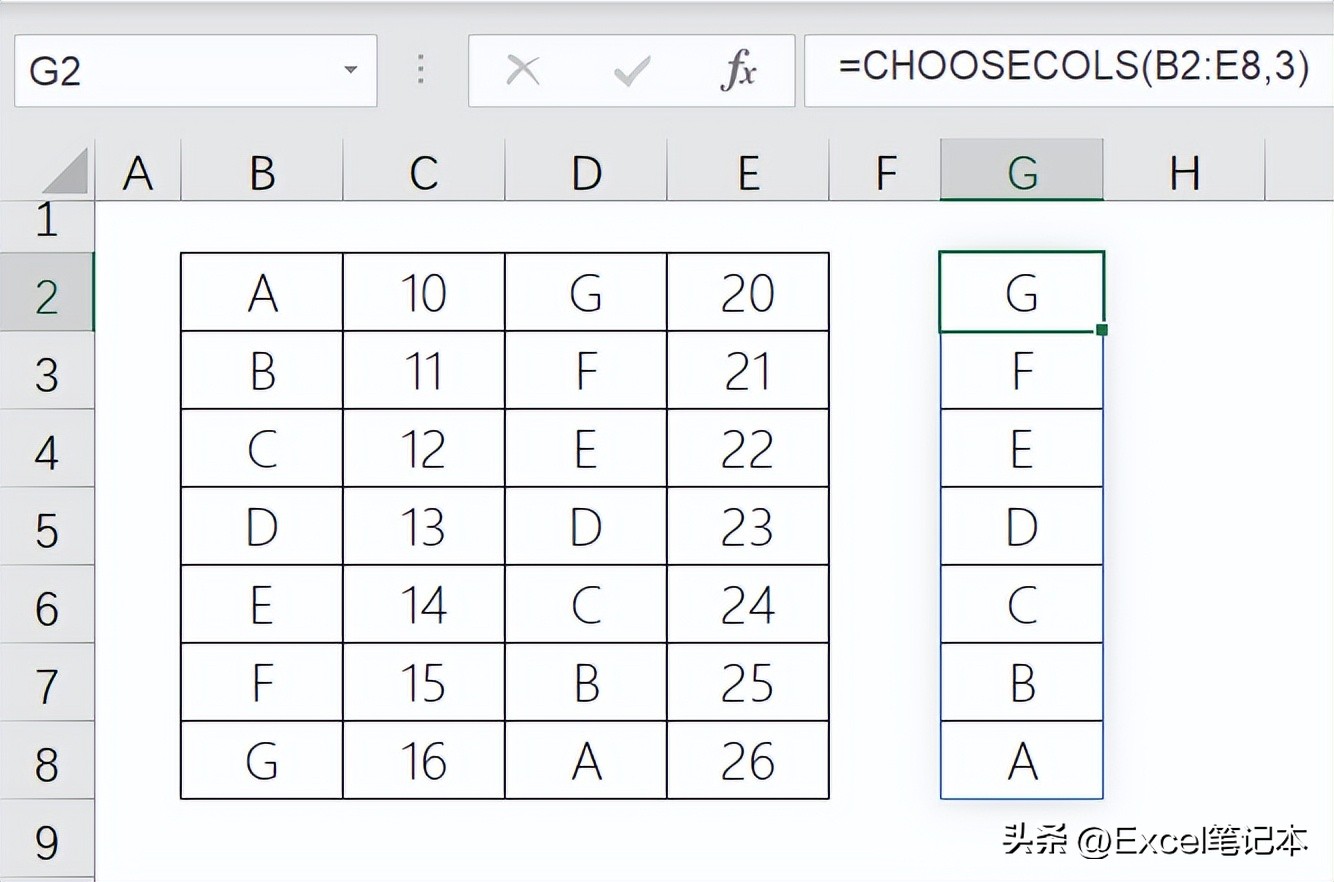Click cell D5 containing D

click(x=586, y=527)
